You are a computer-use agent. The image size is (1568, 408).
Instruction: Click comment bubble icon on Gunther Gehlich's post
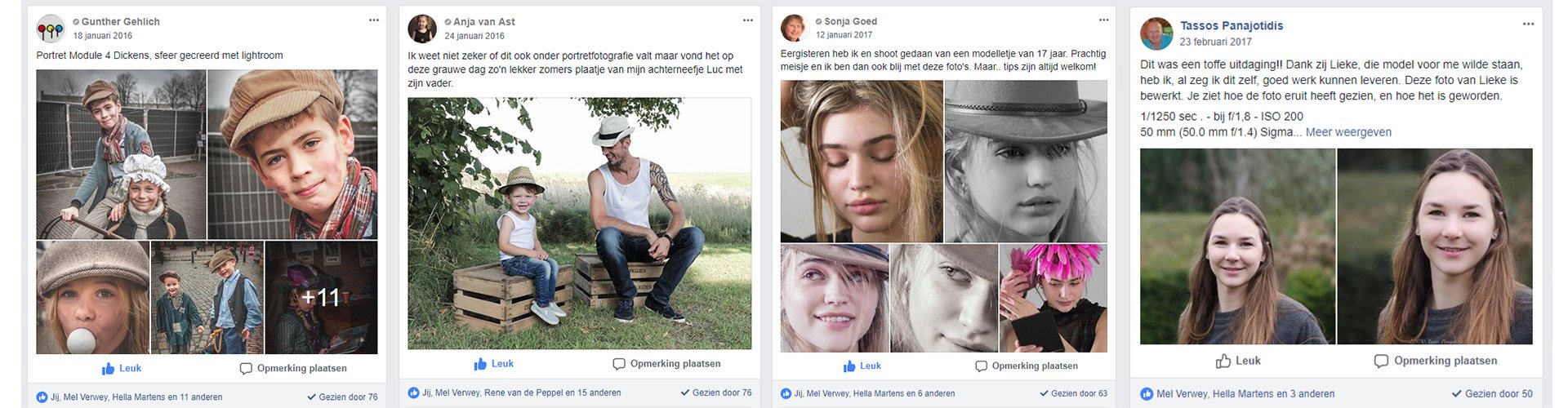[246, 369]
